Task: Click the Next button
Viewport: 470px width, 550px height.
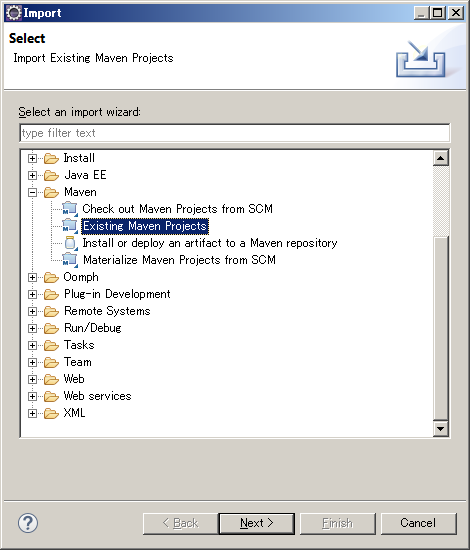Action: pyautogui.click(x=257, y=523)
